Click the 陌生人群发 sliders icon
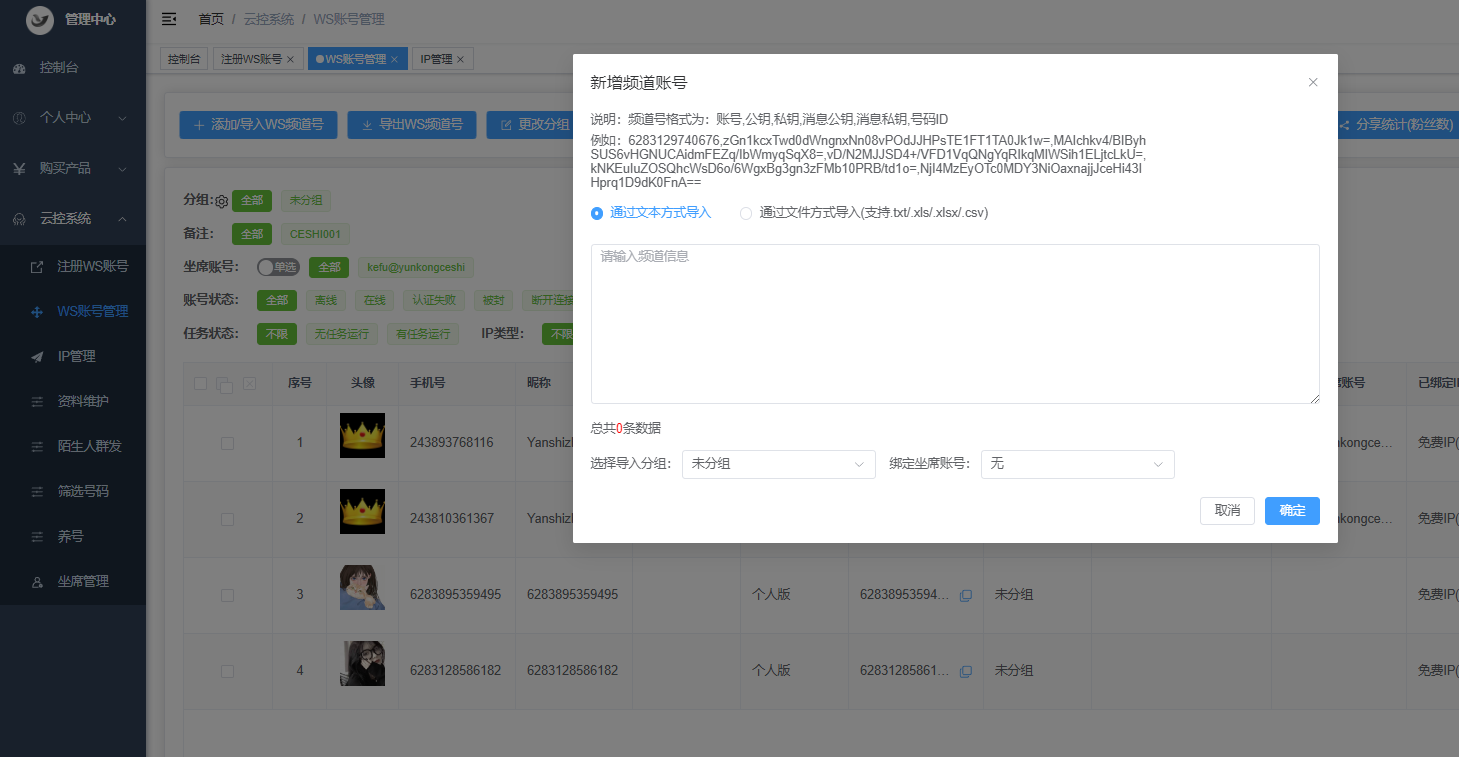The width and height of the screenshot is (1459, 757). click(37, 446)
